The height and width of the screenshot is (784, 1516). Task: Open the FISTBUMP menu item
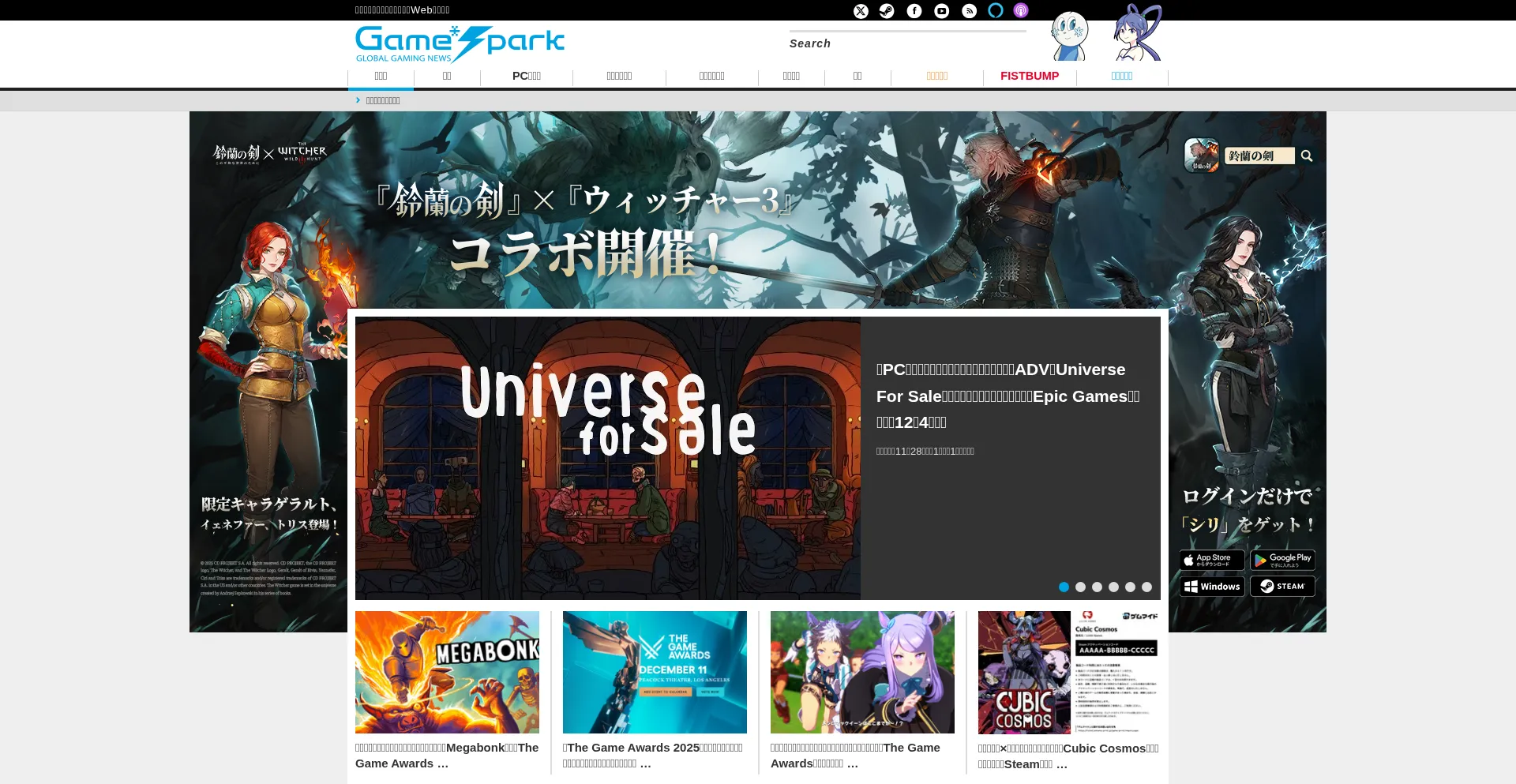(x=1029, y=76)
